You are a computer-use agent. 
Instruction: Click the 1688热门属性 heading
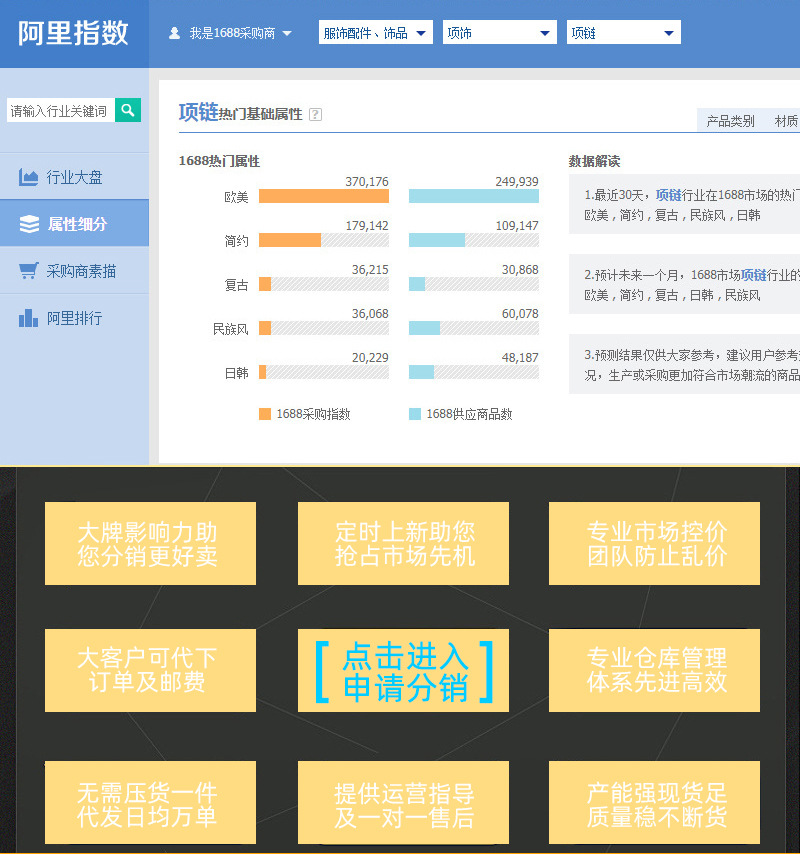point(219,161)
